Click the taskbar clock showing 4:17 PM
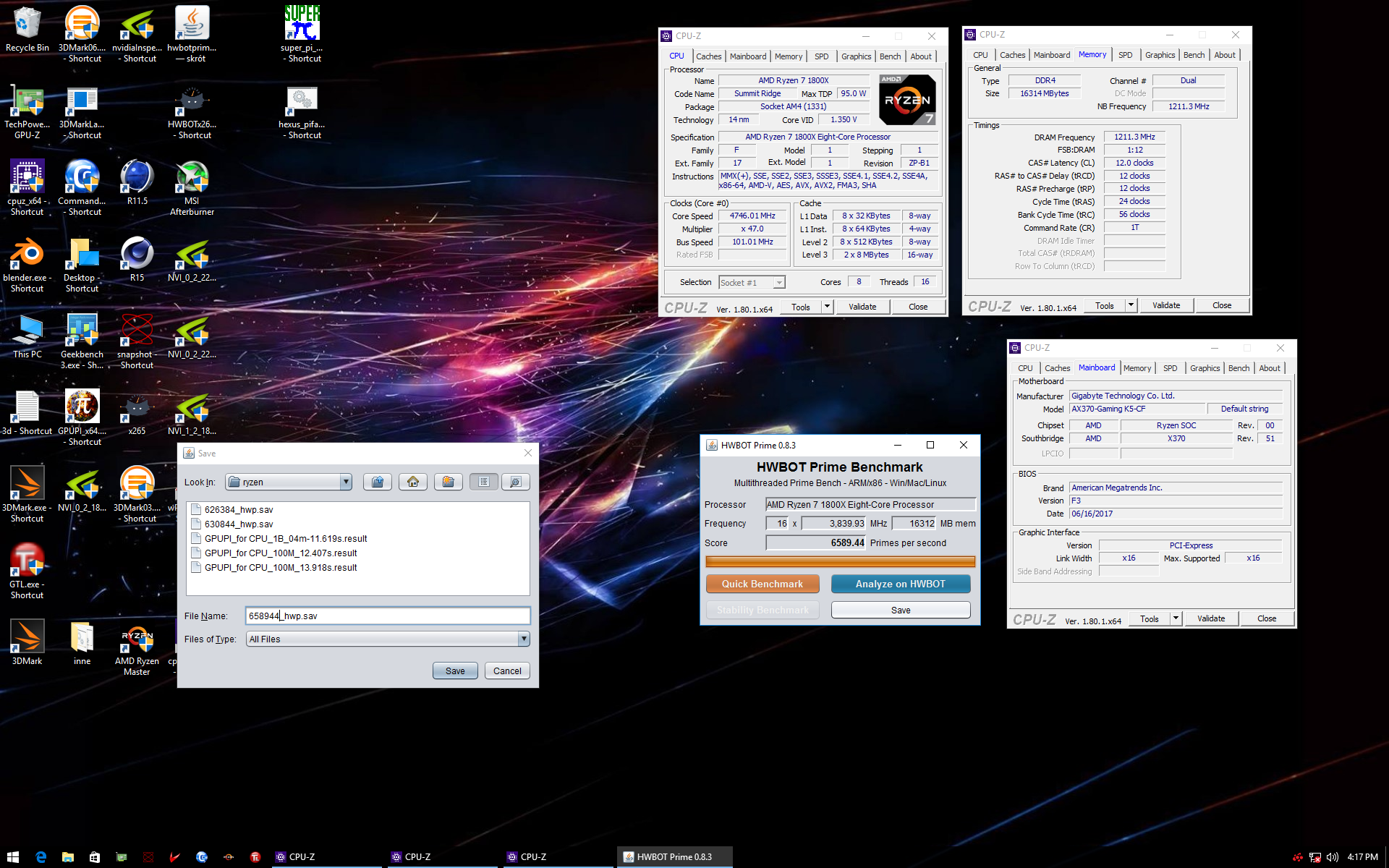1389x868 pixels. 1362,857
